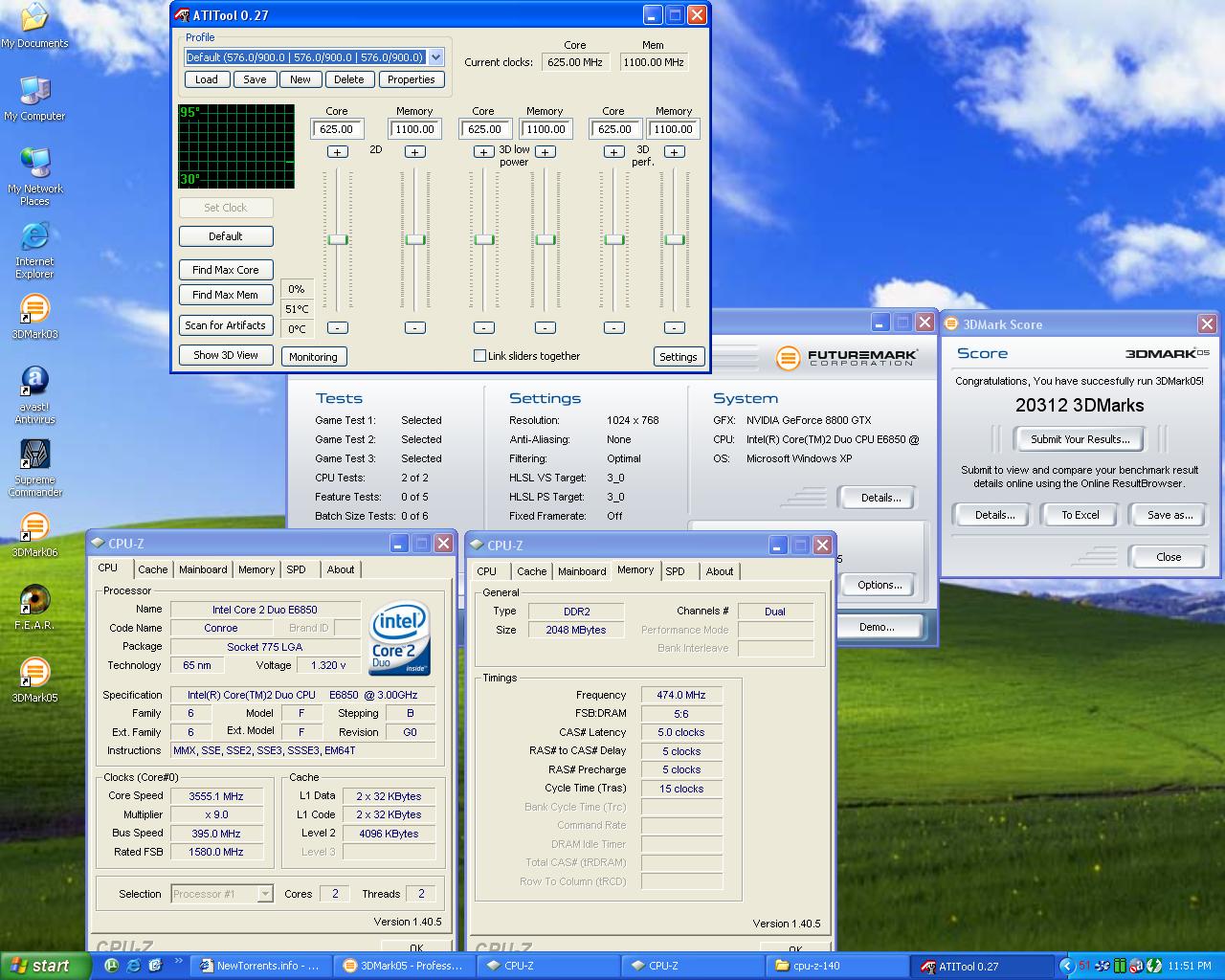Launch 3DMark03 desktop shortcut
Viewport: 1225px width, 980px height.
click(34, 317)
